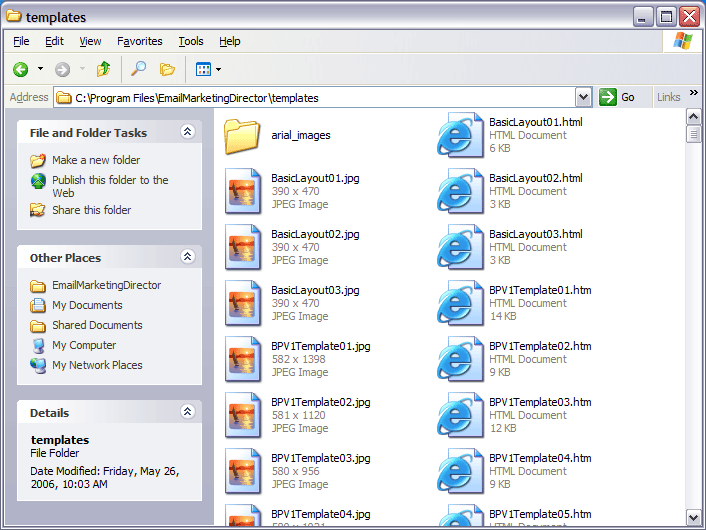
Task: Select BPV1Template04.htm IE icon
Action: pos(460,471)
